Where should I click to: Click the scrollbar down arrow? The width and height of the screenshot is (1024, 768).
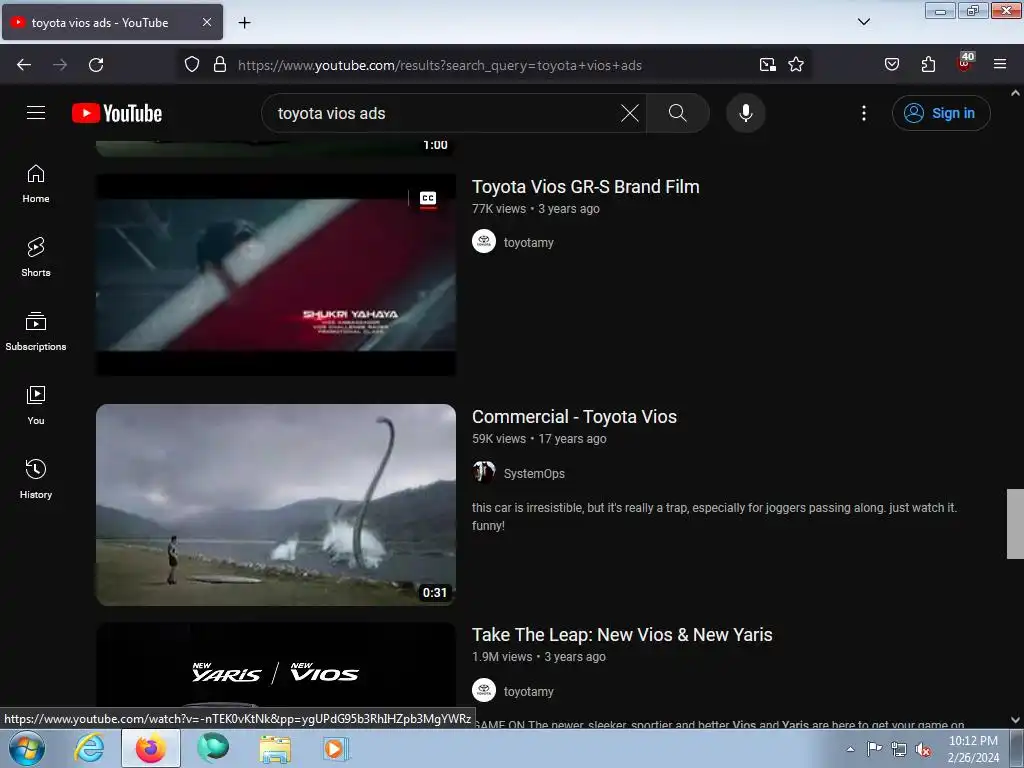(1015, 720)
